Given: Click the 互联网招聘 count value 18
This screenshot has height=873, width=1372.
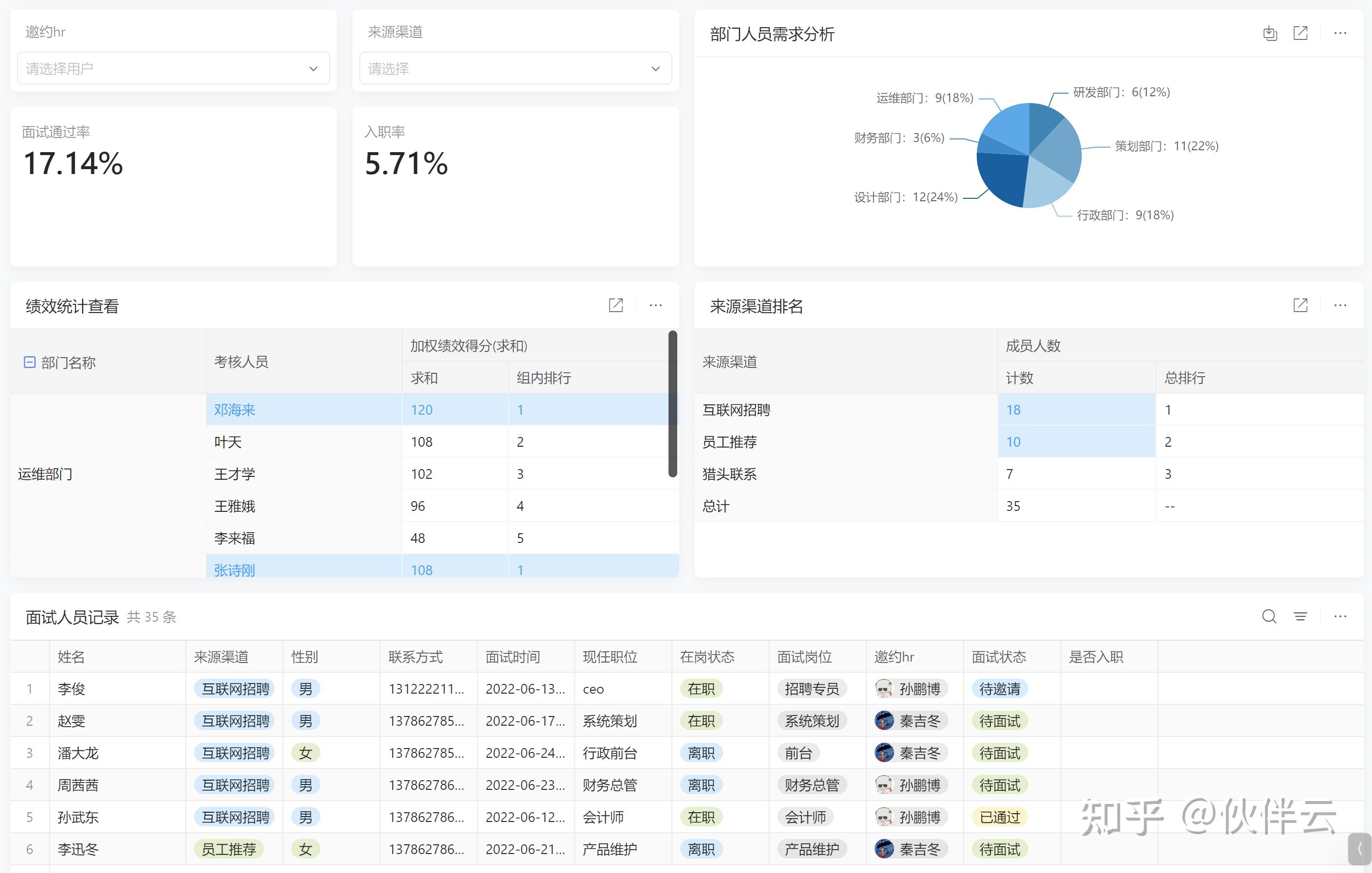Looking at the screenshot, I should click(x=1013, y=409).
